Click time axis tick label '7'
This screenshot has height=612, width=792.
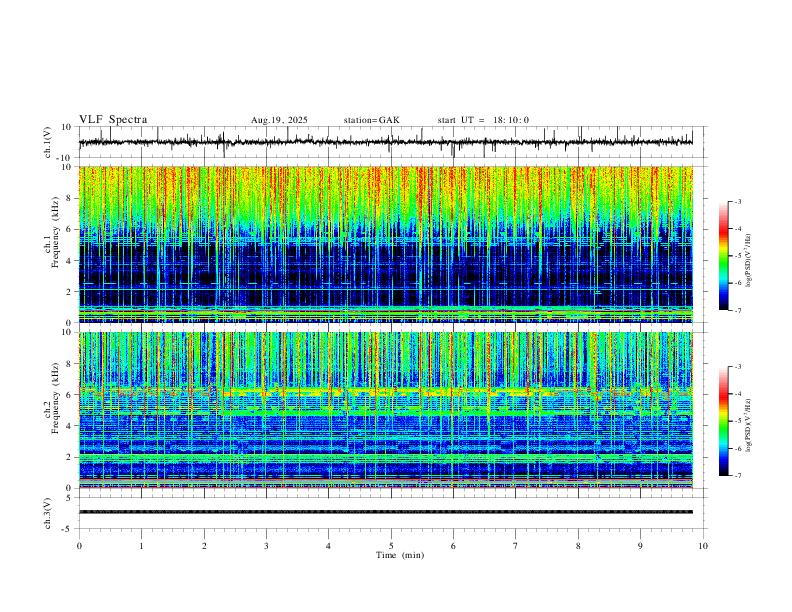pos(516,546)
